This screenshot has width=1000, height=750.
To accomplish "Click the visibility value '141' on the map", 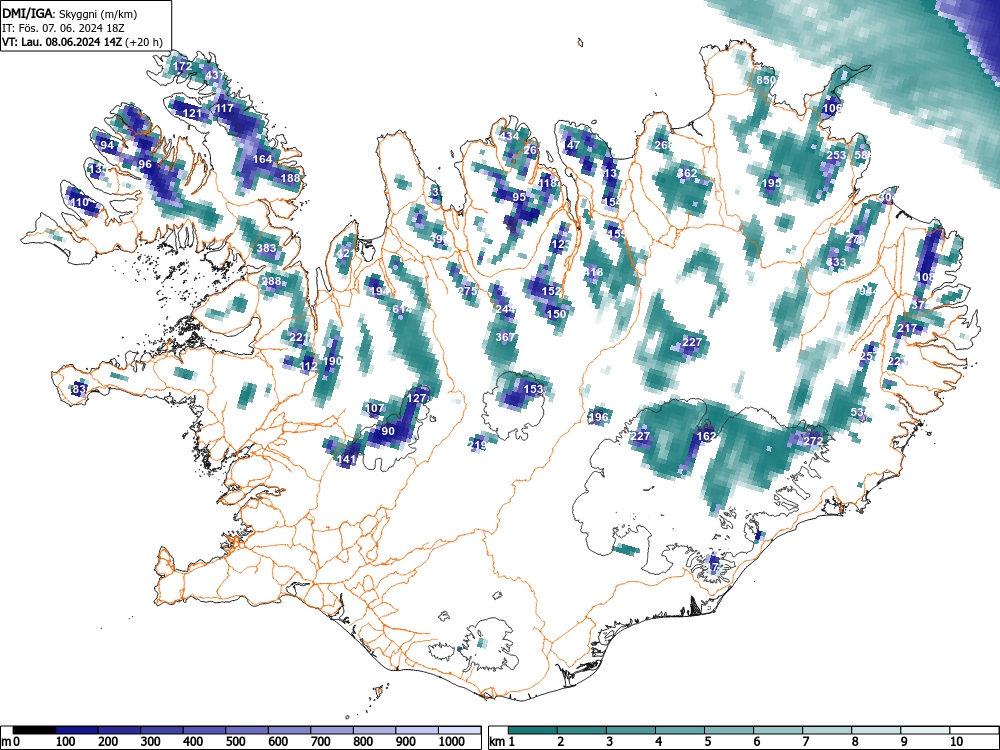I will [346, 459].
